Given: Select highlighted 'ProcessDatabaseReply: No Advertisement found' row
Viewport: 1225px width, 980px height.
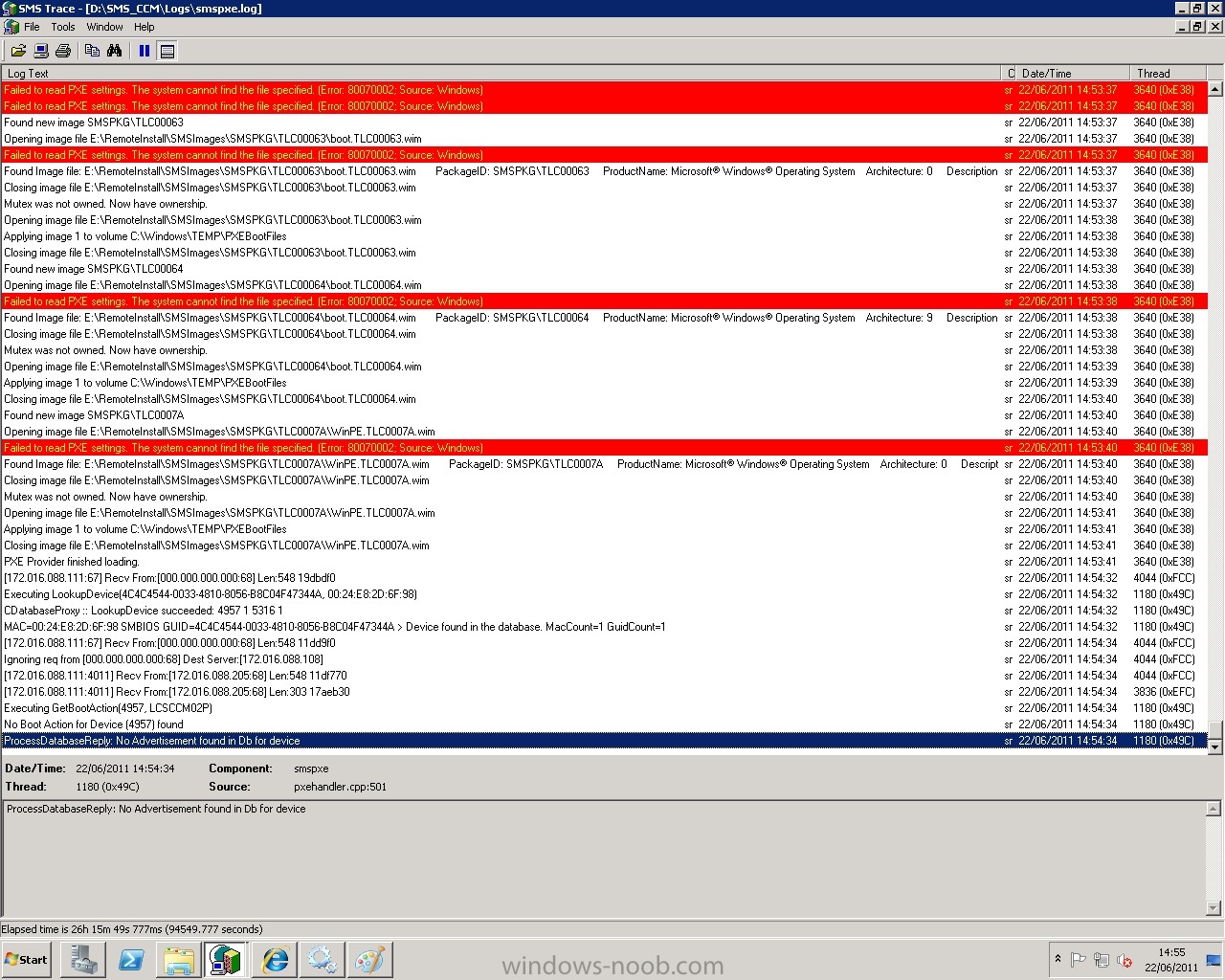Looking at the screenshot, I should (605, 741).
